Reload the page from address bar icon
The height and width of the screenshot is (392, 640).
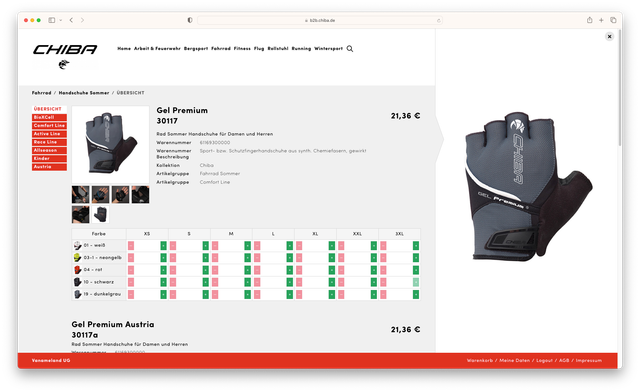pyautogui.click(x=439, y=20)
